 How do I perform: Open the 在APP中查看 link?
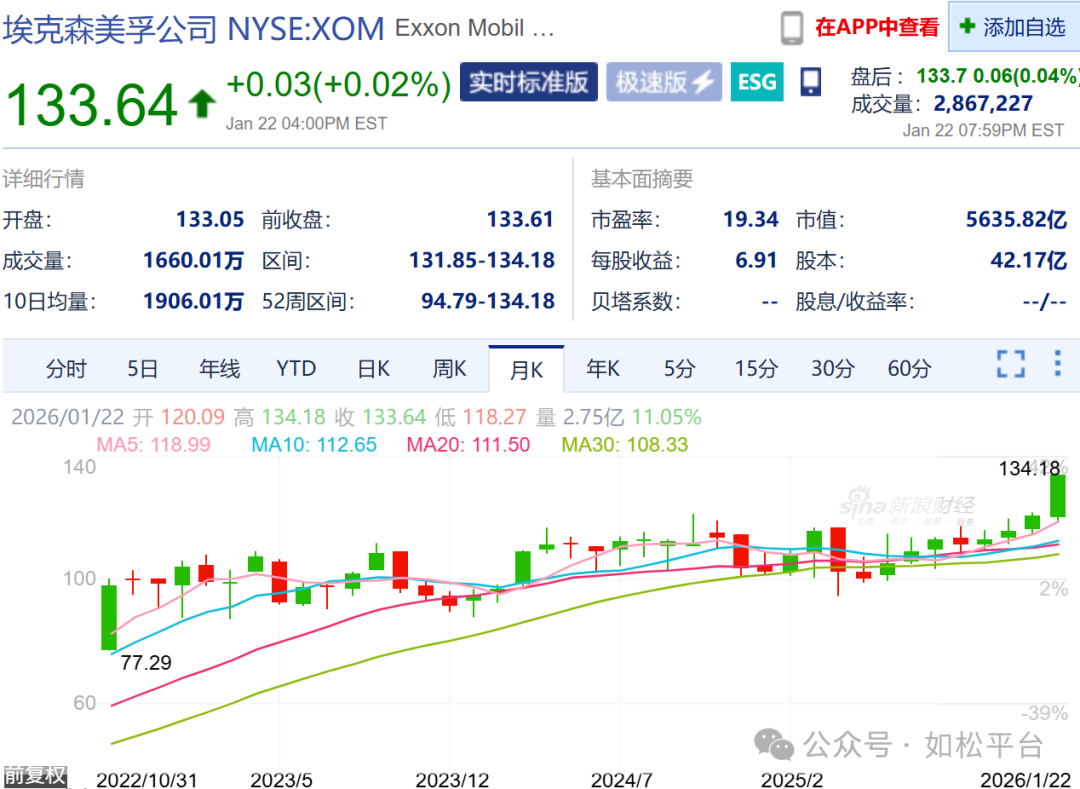(876, 27)
